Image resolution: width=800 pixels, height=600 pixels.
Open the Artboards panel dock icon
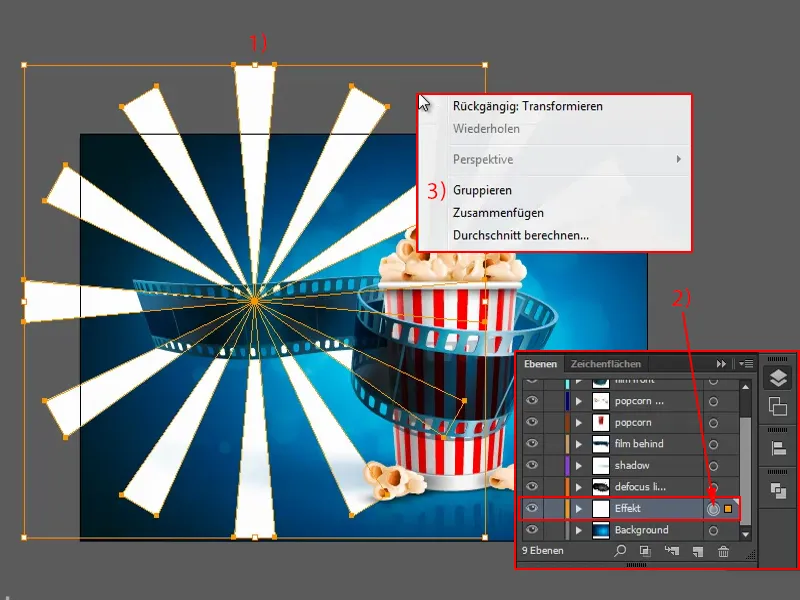point(778,407)
